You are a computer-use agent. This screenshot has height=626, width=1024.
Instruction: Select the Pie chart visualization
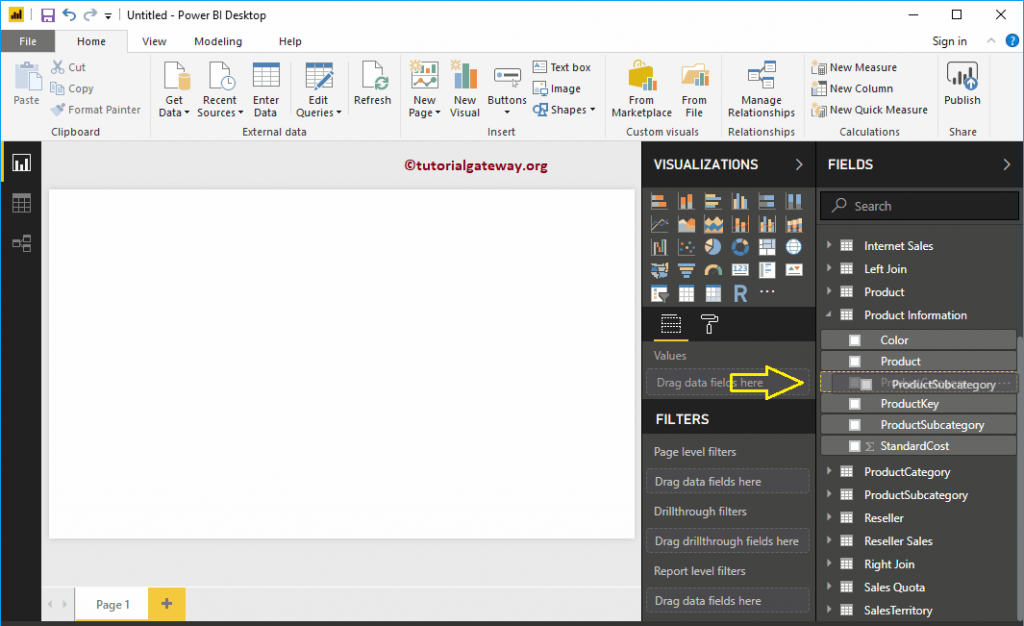[713, 246]
